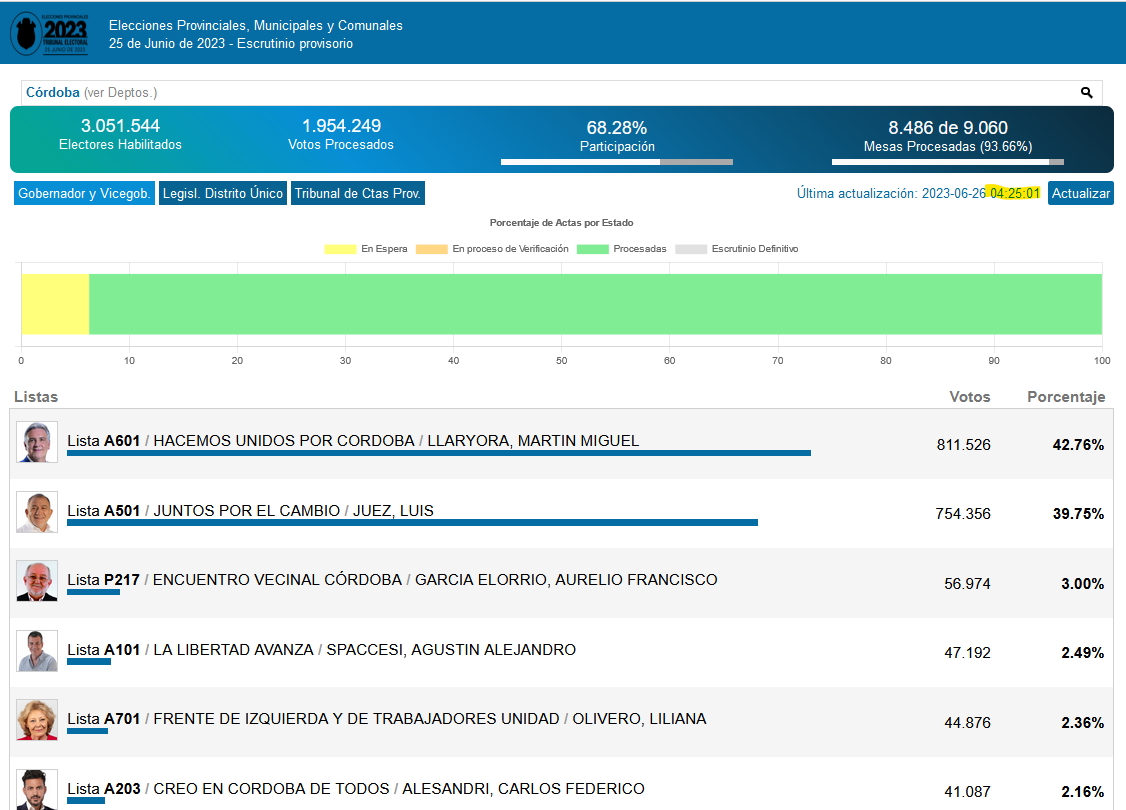Select Lista A701 Frente de Izquierda
This screenshot has width=1126, height=810.
tap(387, 719)
